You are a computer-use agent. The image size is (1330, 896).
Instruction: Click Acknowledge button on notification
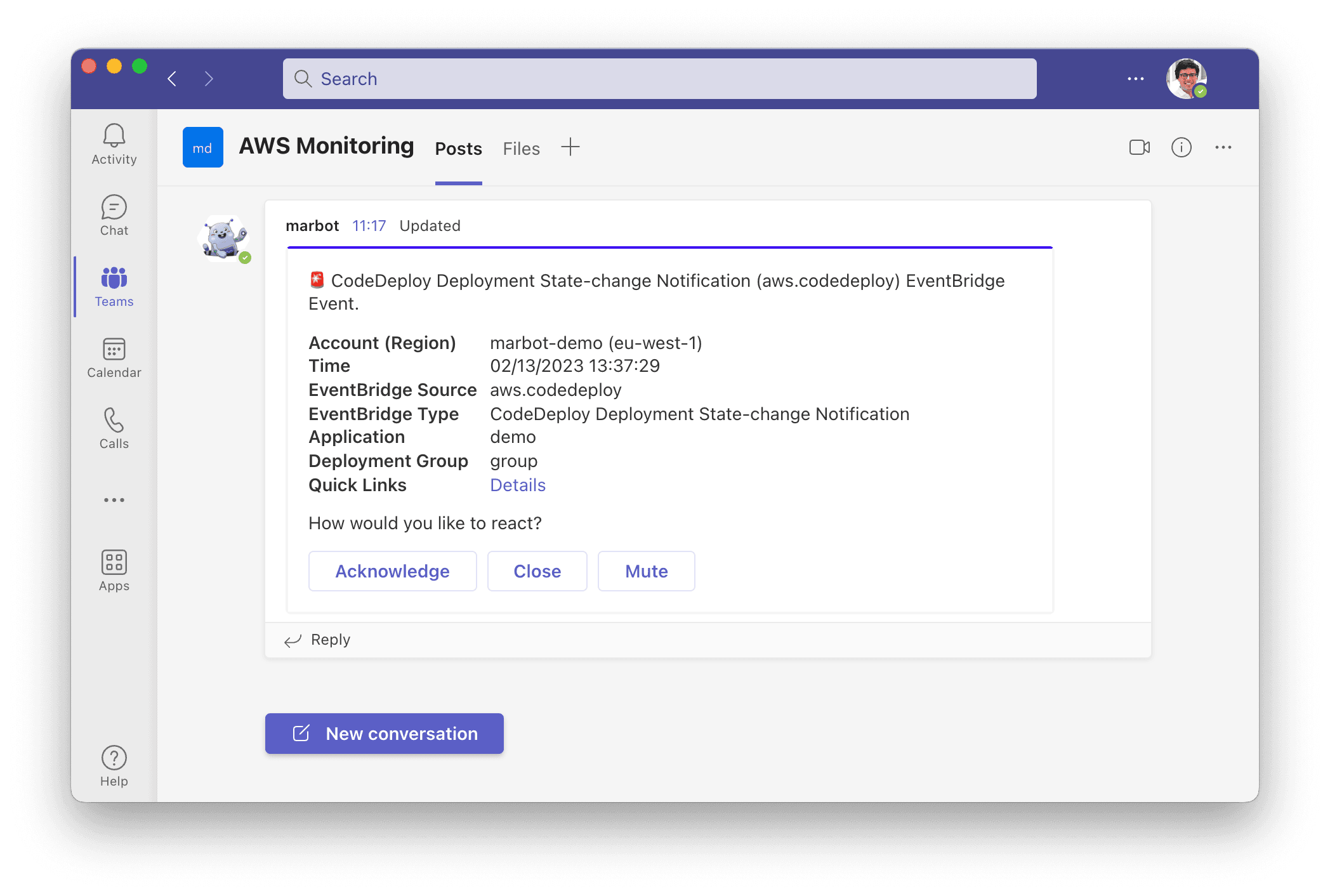click(x=392, y=571)
